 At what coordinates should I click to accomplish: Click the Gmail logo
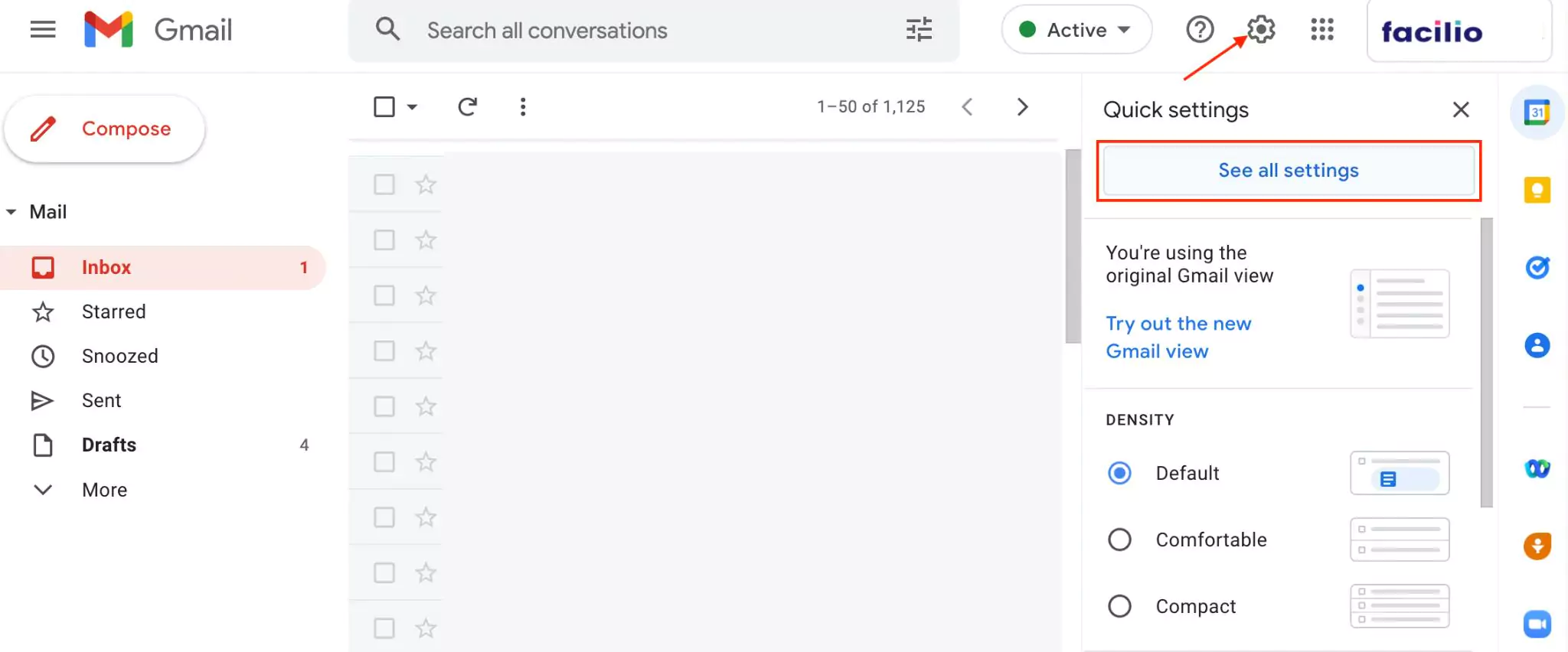[158, 30]
